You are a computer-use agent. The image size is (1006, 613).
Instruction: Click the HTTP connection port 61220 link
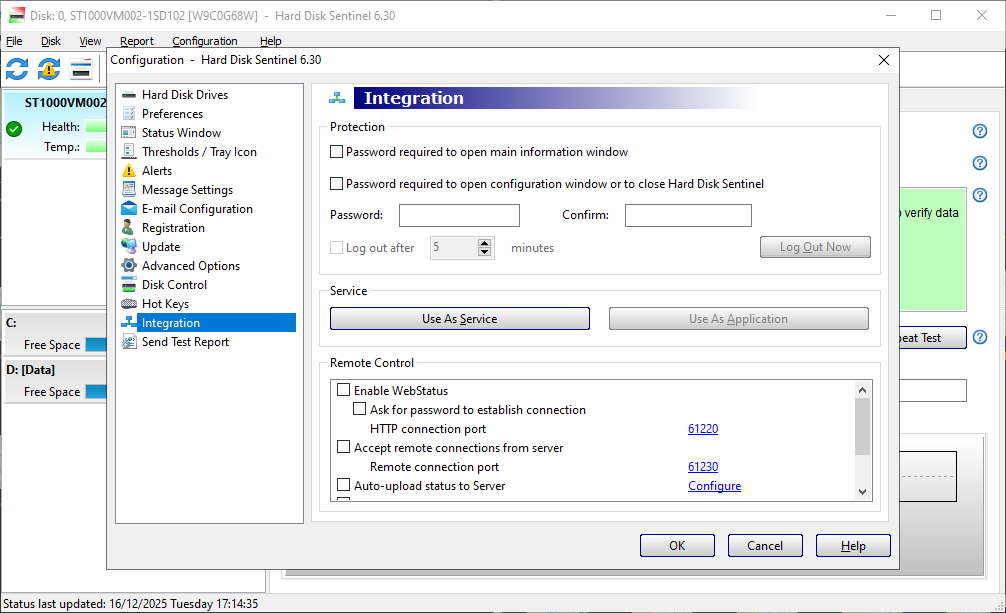[x=703, y=429]
